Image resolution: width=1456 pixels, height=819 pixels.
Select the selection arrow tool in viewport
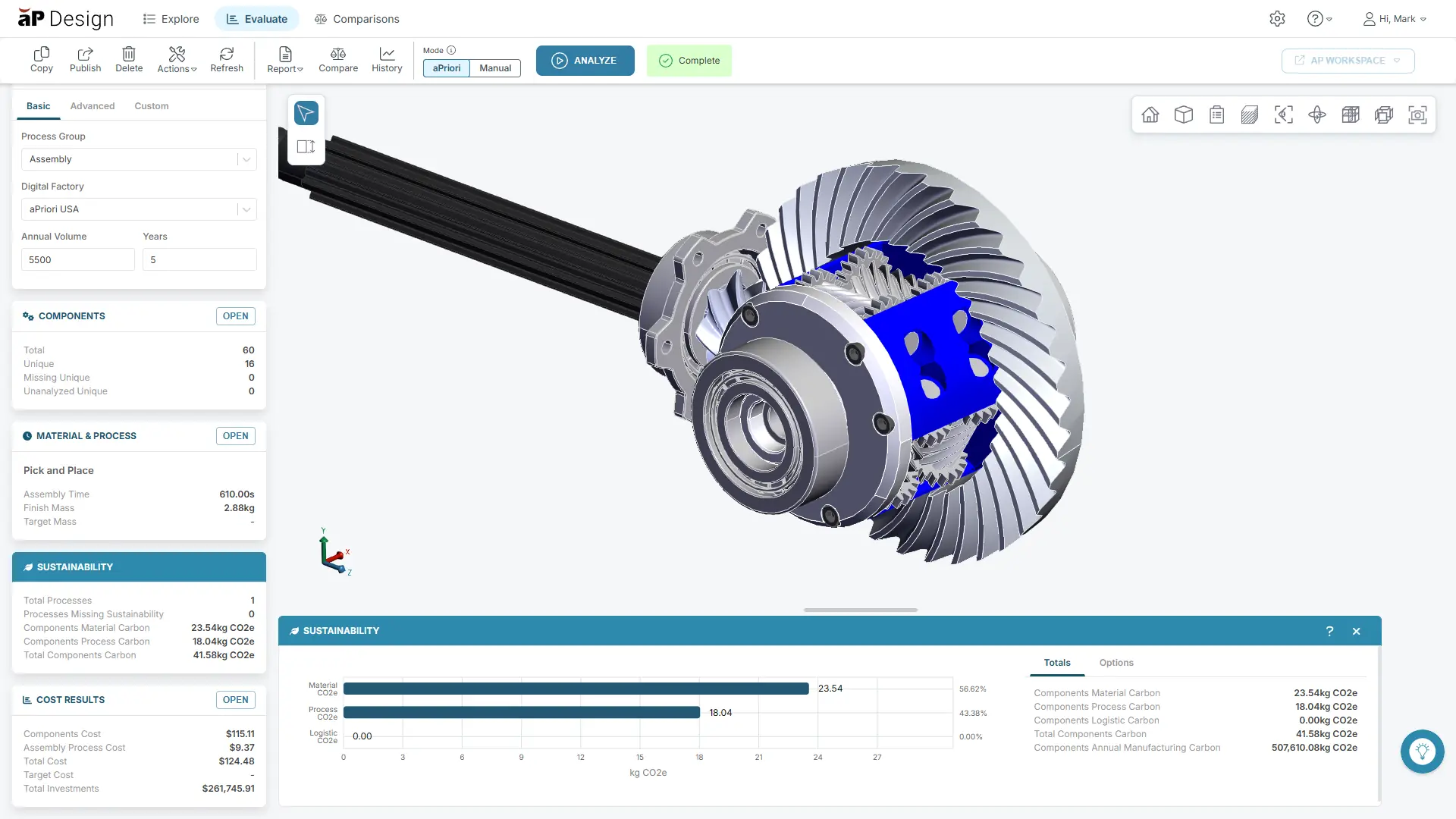click(x=306, y=113)
